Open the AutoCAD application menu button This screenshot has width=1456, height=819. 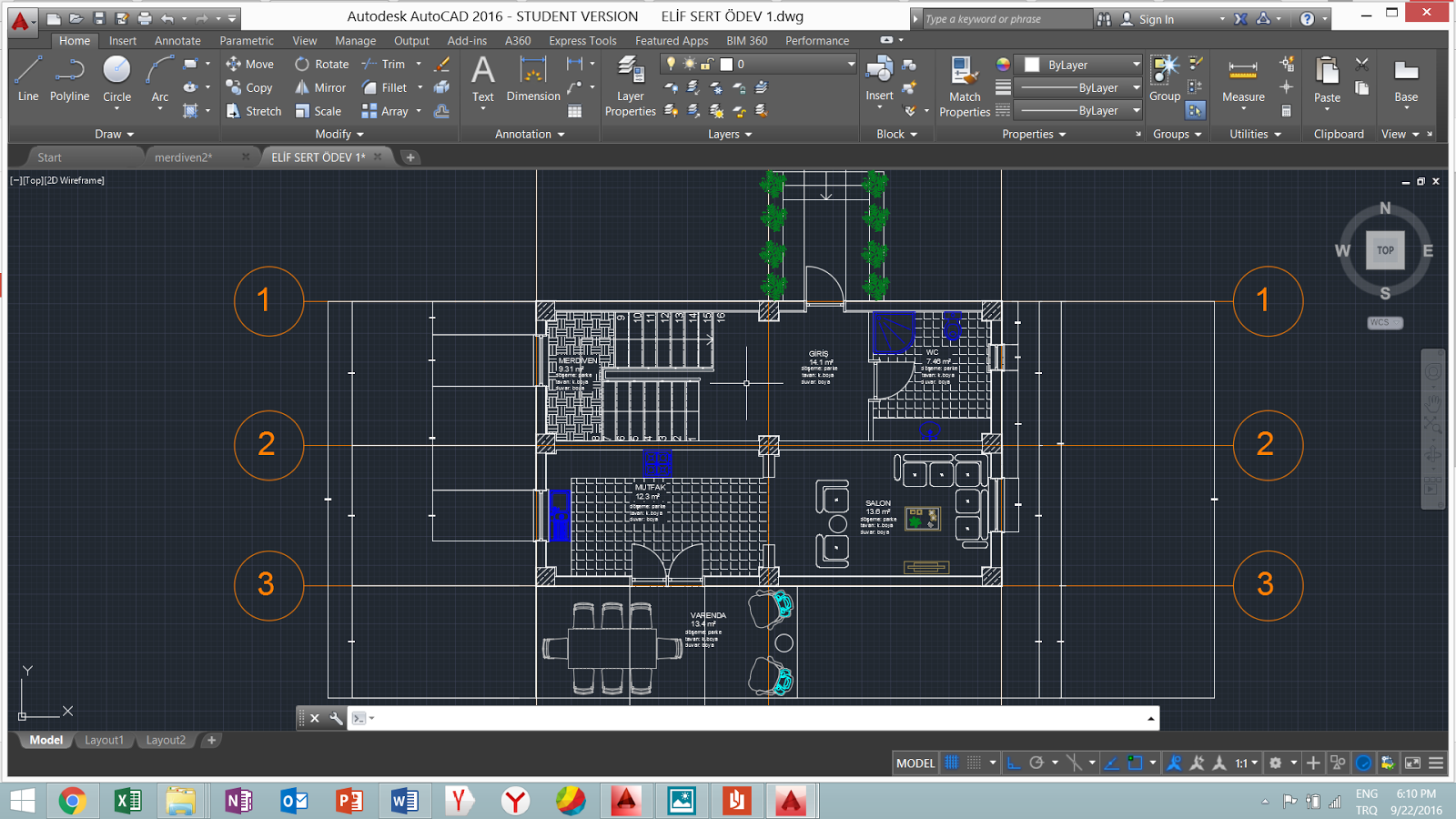point(20,21)
